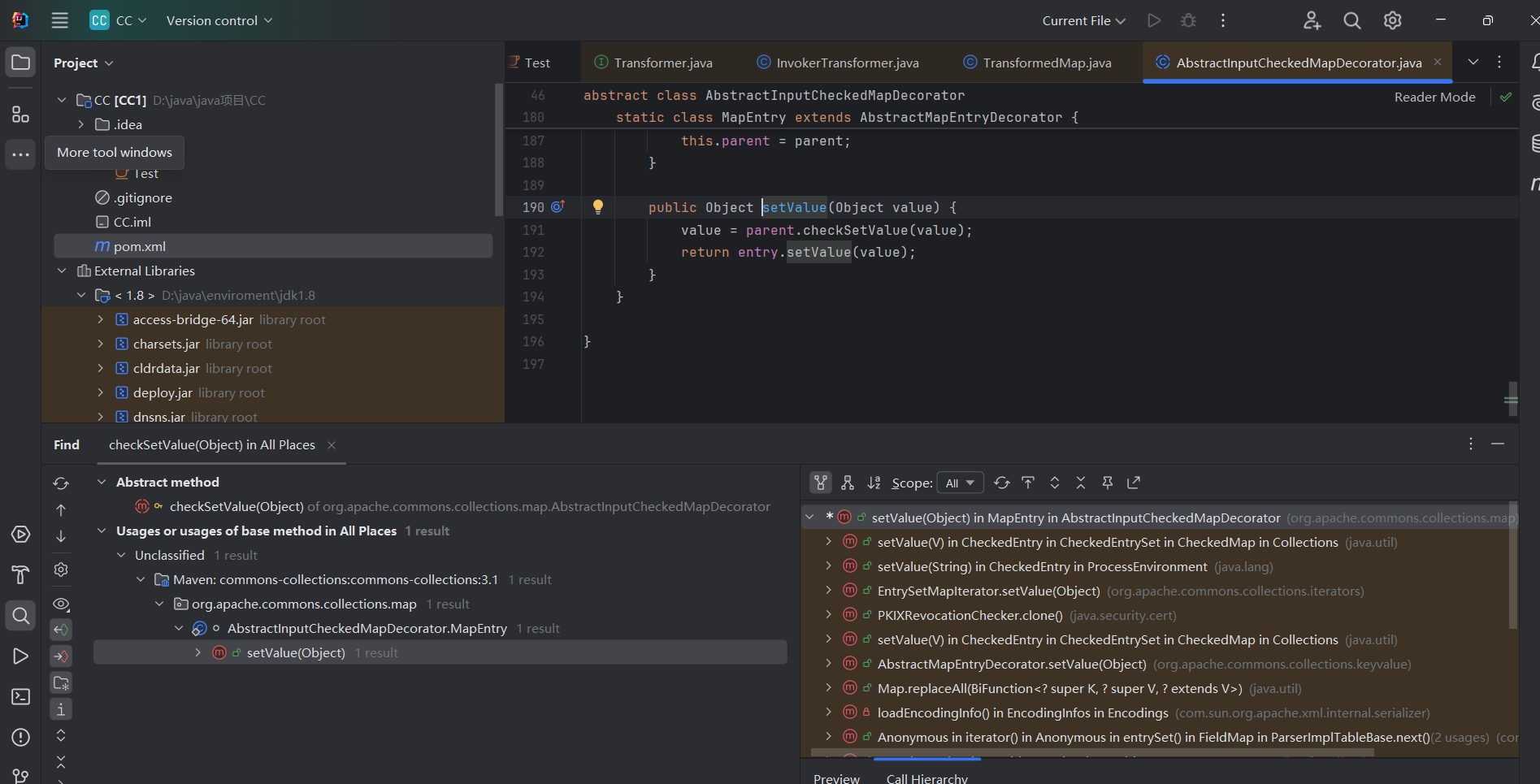Open the Problems tool window

[20, 738]
